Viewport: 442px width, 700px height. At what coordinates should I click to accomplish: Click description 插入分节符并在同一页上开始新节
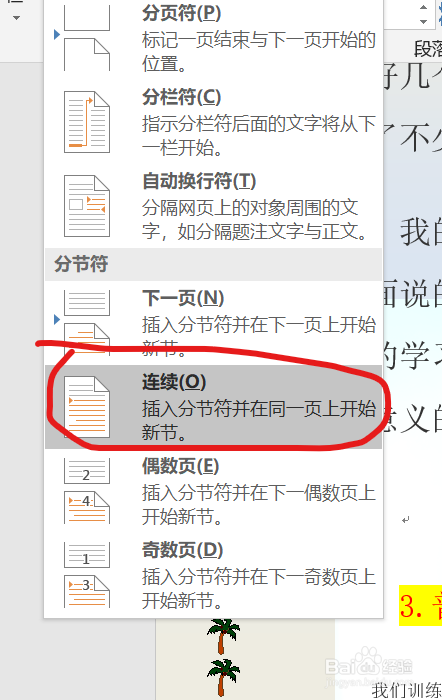tap(259, 420)
